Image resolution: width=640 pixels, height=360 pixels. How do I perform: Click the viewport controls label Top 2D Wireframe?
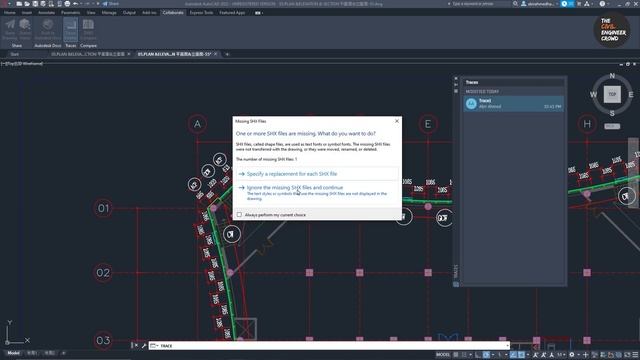point(22,64)
